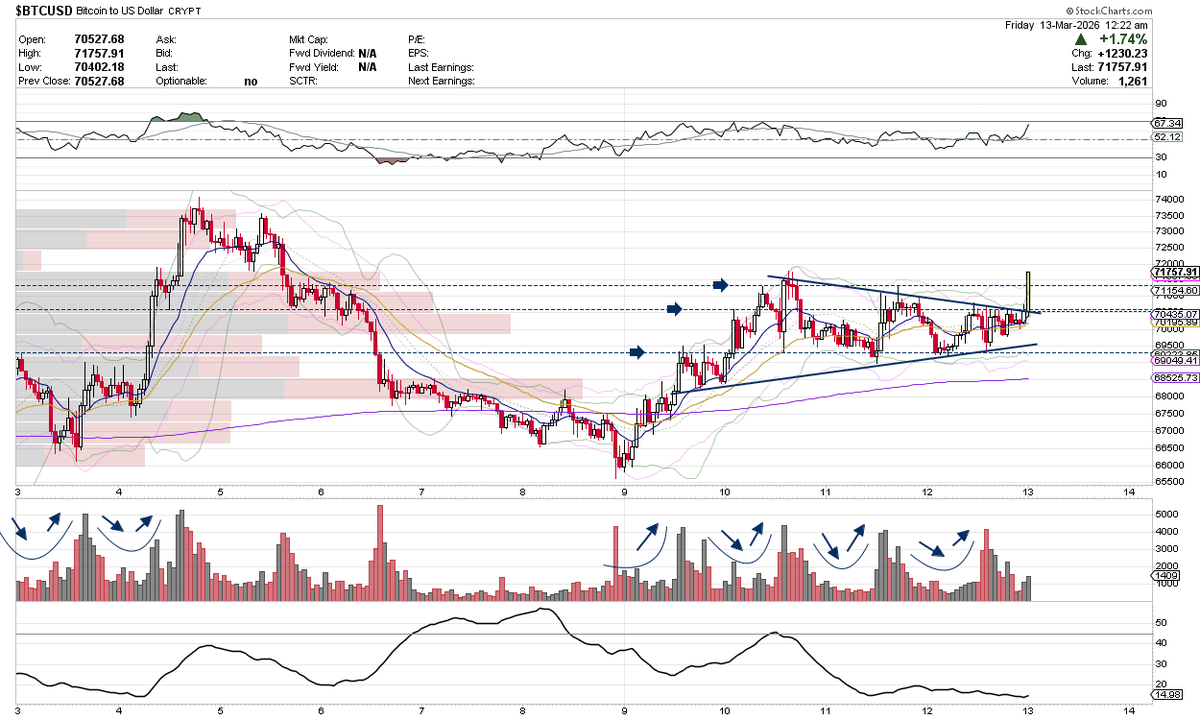
Task: Click the volume tag 1409
Action: pyautogui.click(x=1165, y=576)
